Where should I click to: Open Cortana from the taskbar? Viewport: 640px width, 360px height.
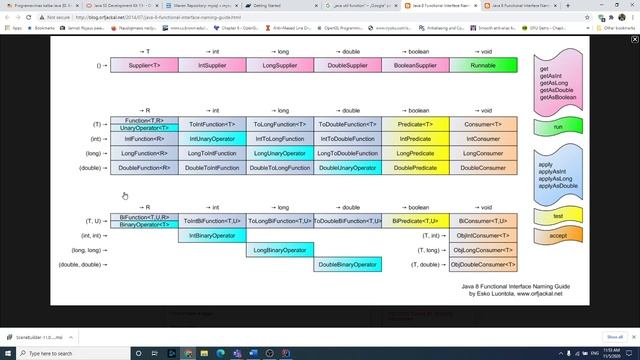pyautogui.click(x=139, y=353)
